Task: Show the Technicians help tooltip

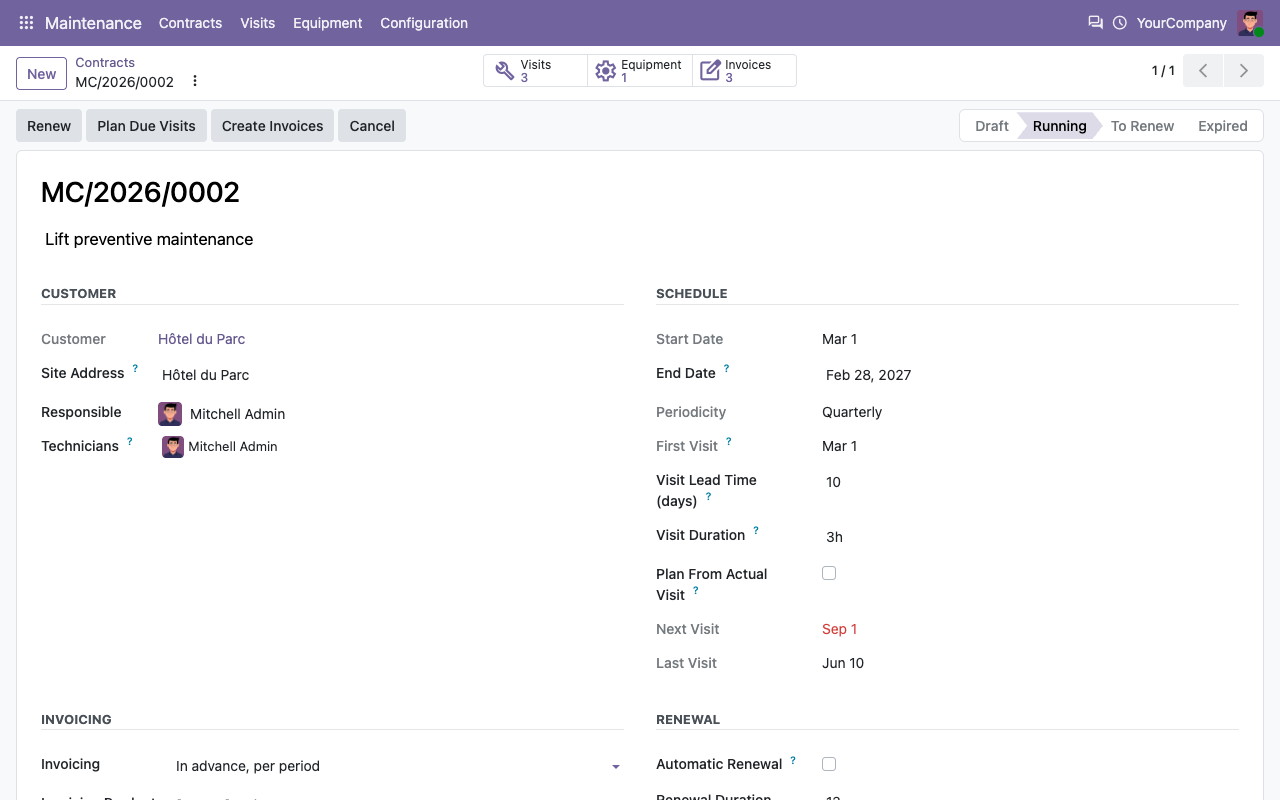Action: 129,442
